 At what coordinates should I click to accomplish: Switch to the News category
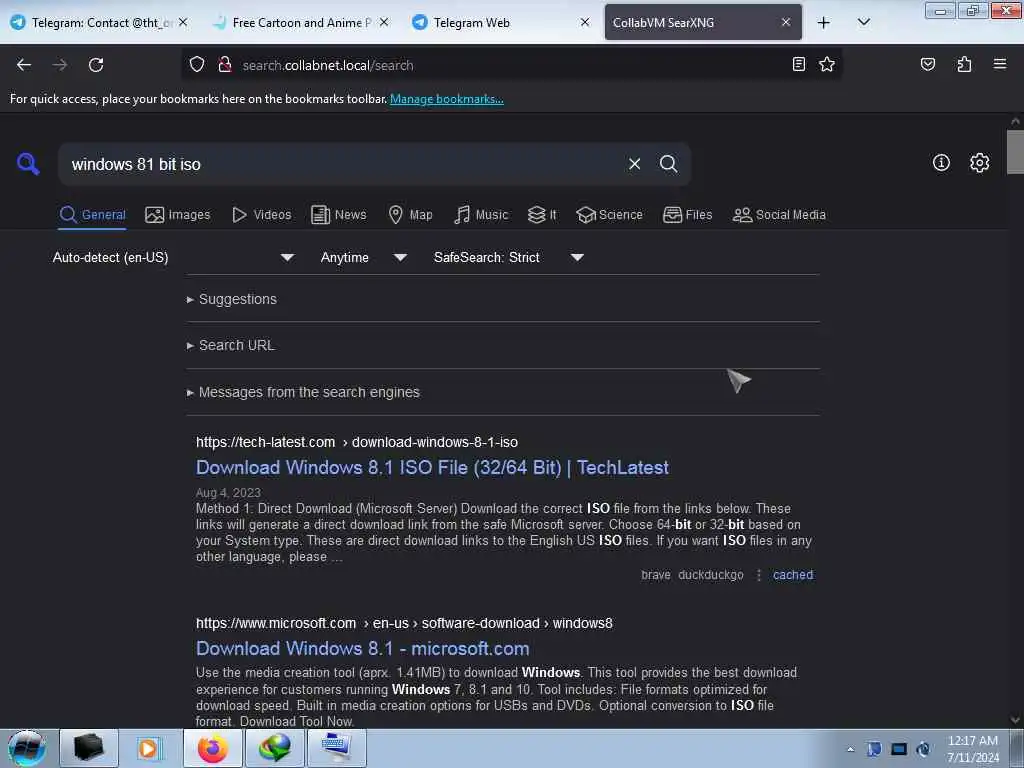click(x=338, y=215)
